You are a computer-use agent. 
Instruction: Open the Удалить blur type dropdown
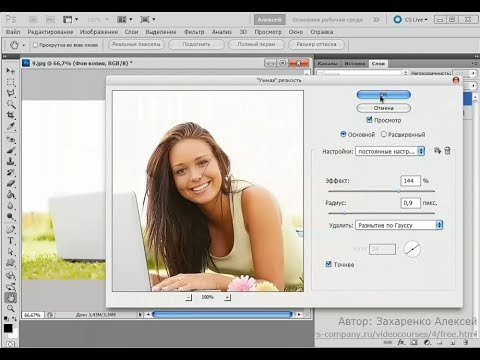coord(399,225)
